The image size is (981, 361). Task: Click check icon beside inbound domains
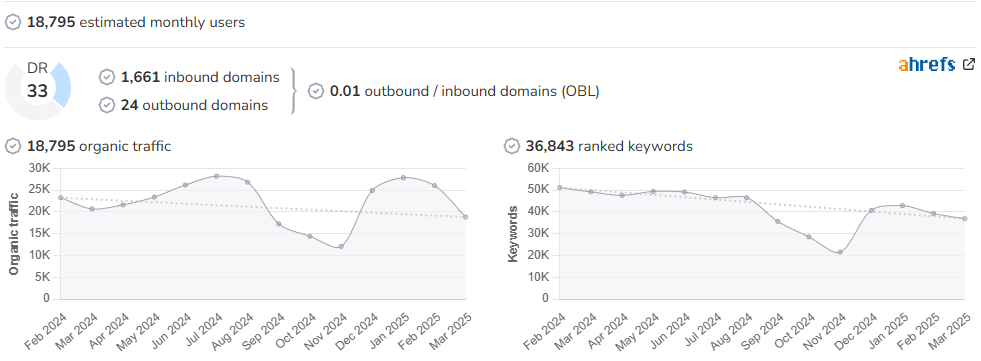(x=107, y=77)
